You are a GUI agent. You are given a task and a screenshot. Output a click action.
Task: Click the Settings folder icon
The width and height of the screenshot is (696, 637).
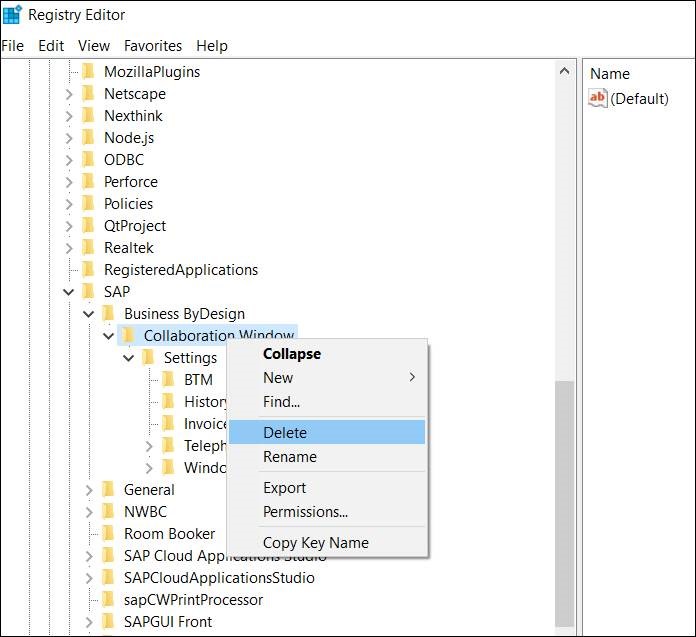coord(149,357)
